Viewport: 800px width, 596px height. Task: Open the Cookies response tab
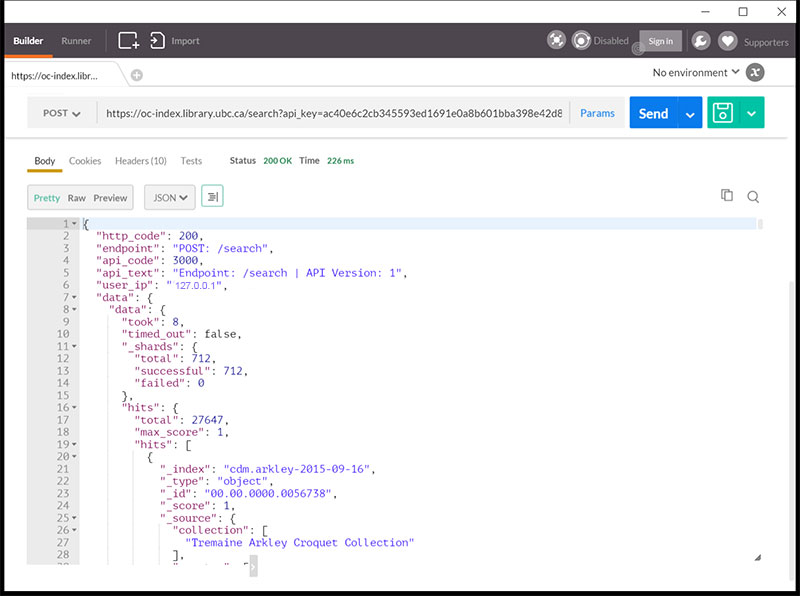pyautogui.click(x=85, y=161)
